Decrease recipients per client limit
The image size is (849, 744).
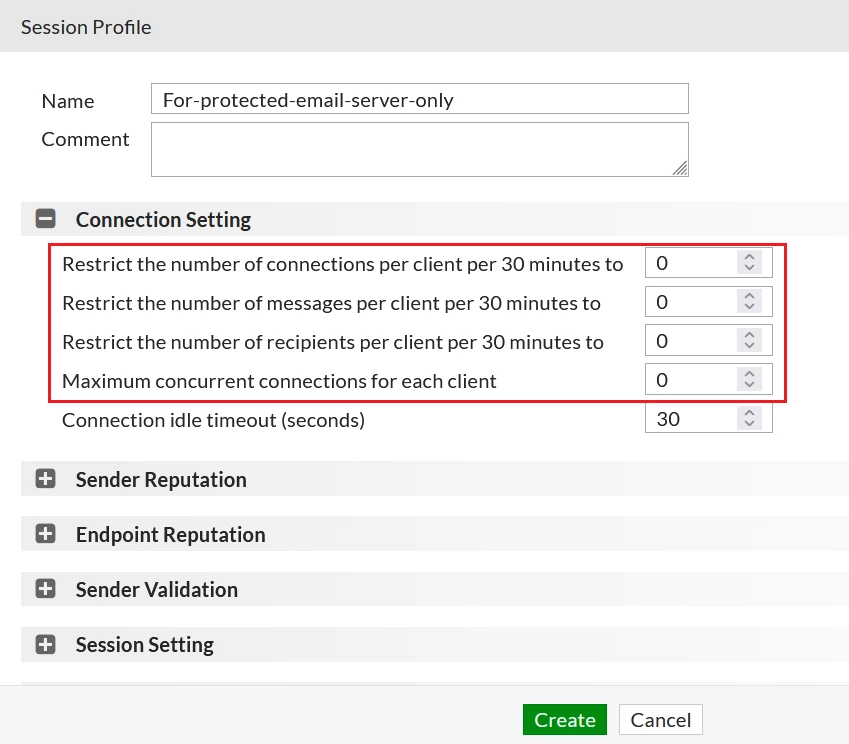click(749, 345)
